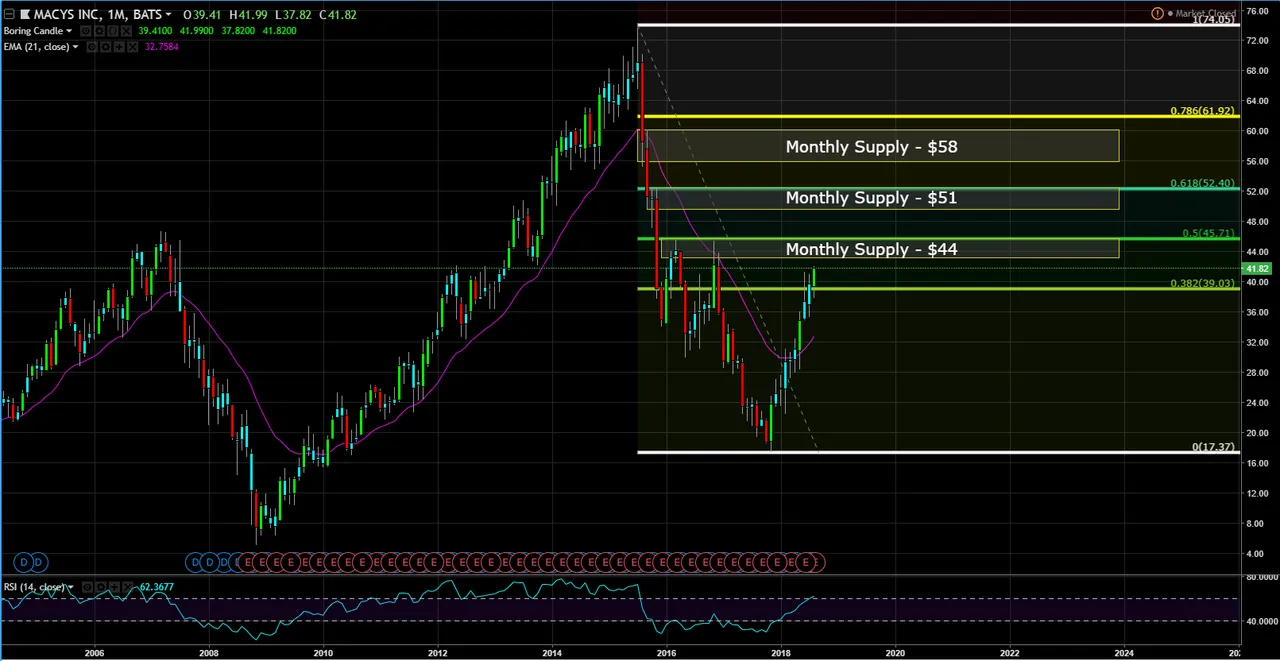Toggle visibility eye of EMA indicator
1280x661 pixels.
click(92, 47)
